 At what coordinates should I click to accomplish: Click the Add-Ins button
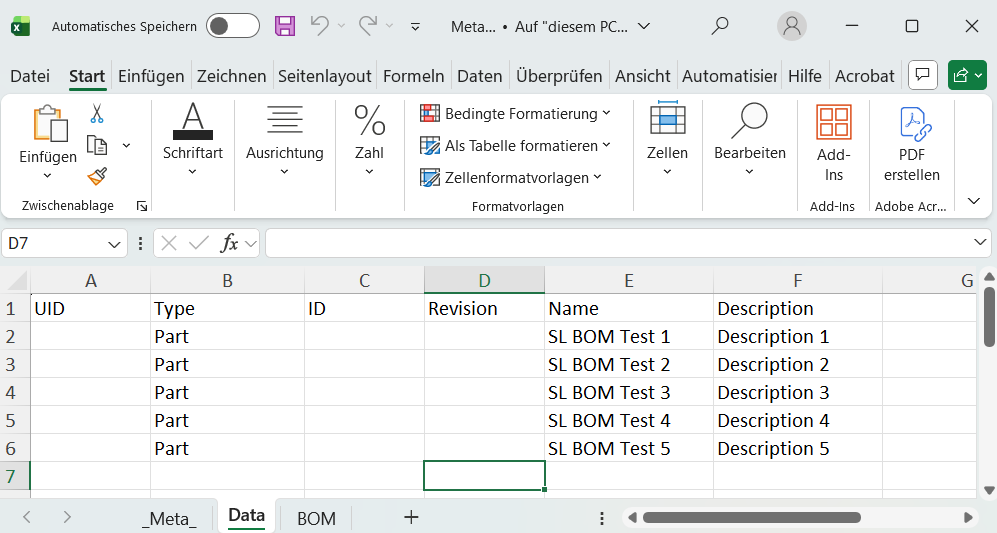click(x=834, y=143)
